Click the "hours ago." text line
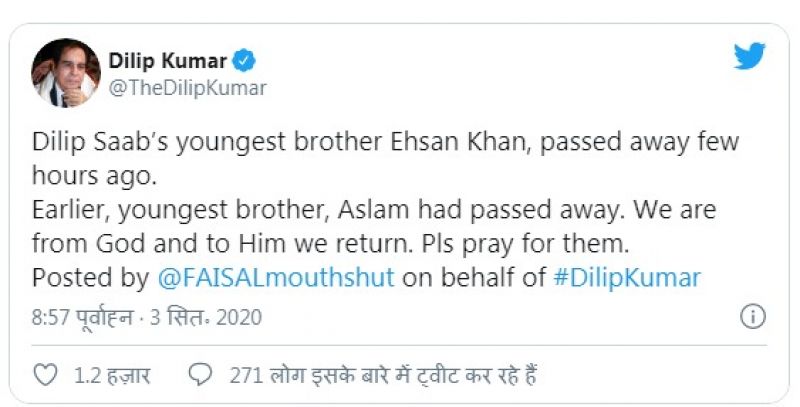 click(85, 175)
